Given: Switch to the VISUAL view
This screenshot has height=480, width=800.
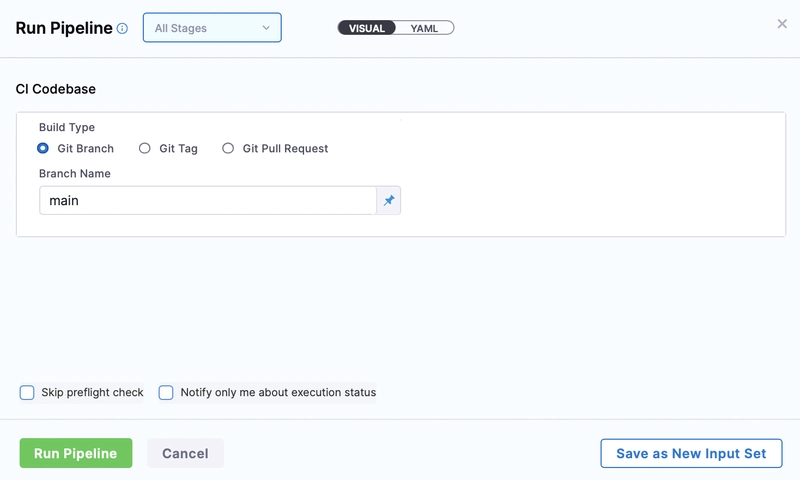Looking at the screenshot, I should coord(366,28).
